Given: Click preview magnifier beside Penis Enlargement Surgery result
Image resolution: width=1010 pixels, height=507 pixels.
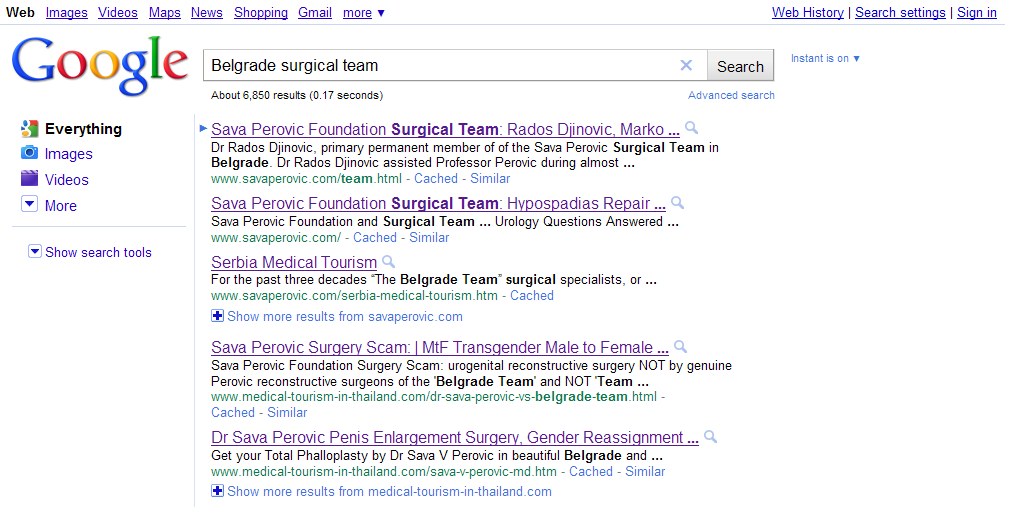Looking at the screenshot, I should [711, 437].
